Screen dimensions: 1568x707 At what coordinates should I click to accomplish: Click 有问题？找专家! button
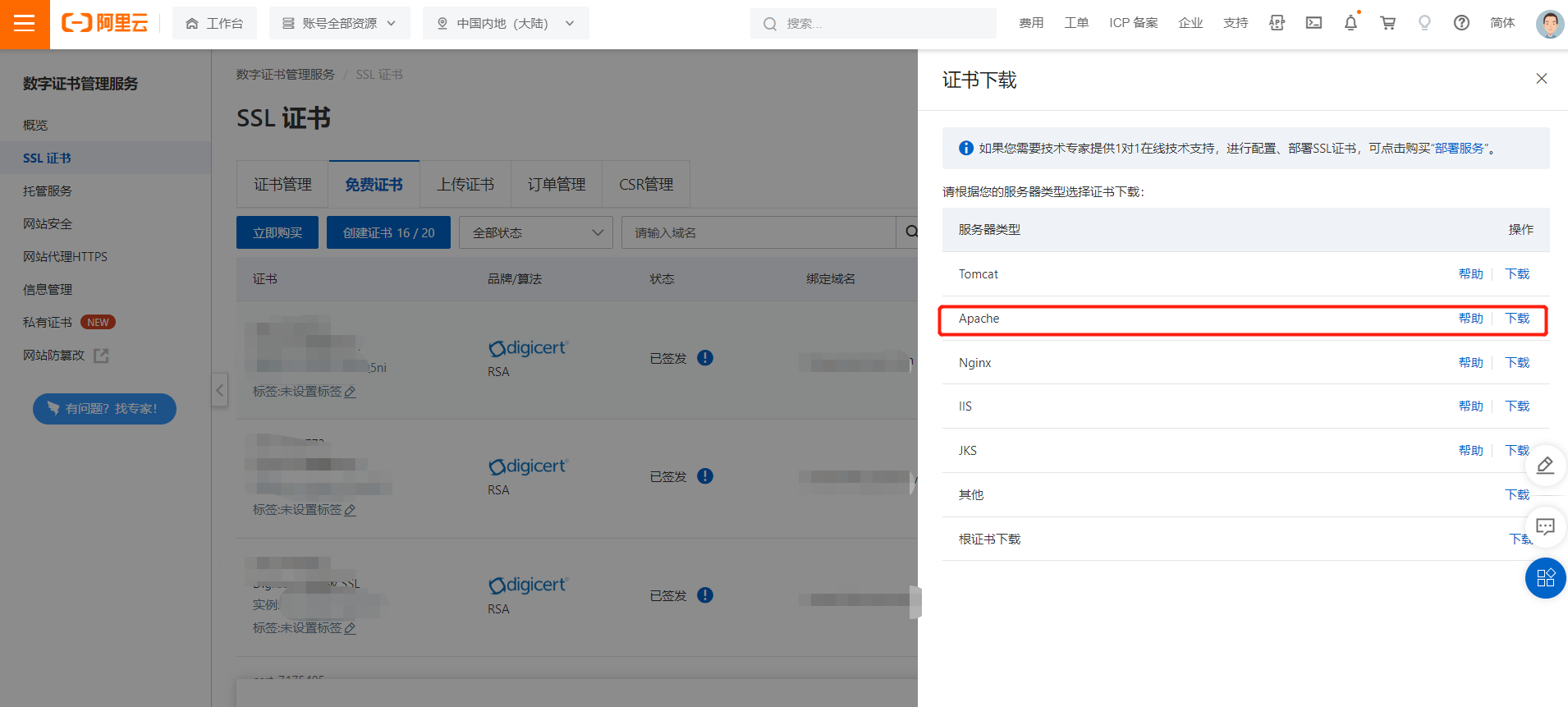point(104,409)
